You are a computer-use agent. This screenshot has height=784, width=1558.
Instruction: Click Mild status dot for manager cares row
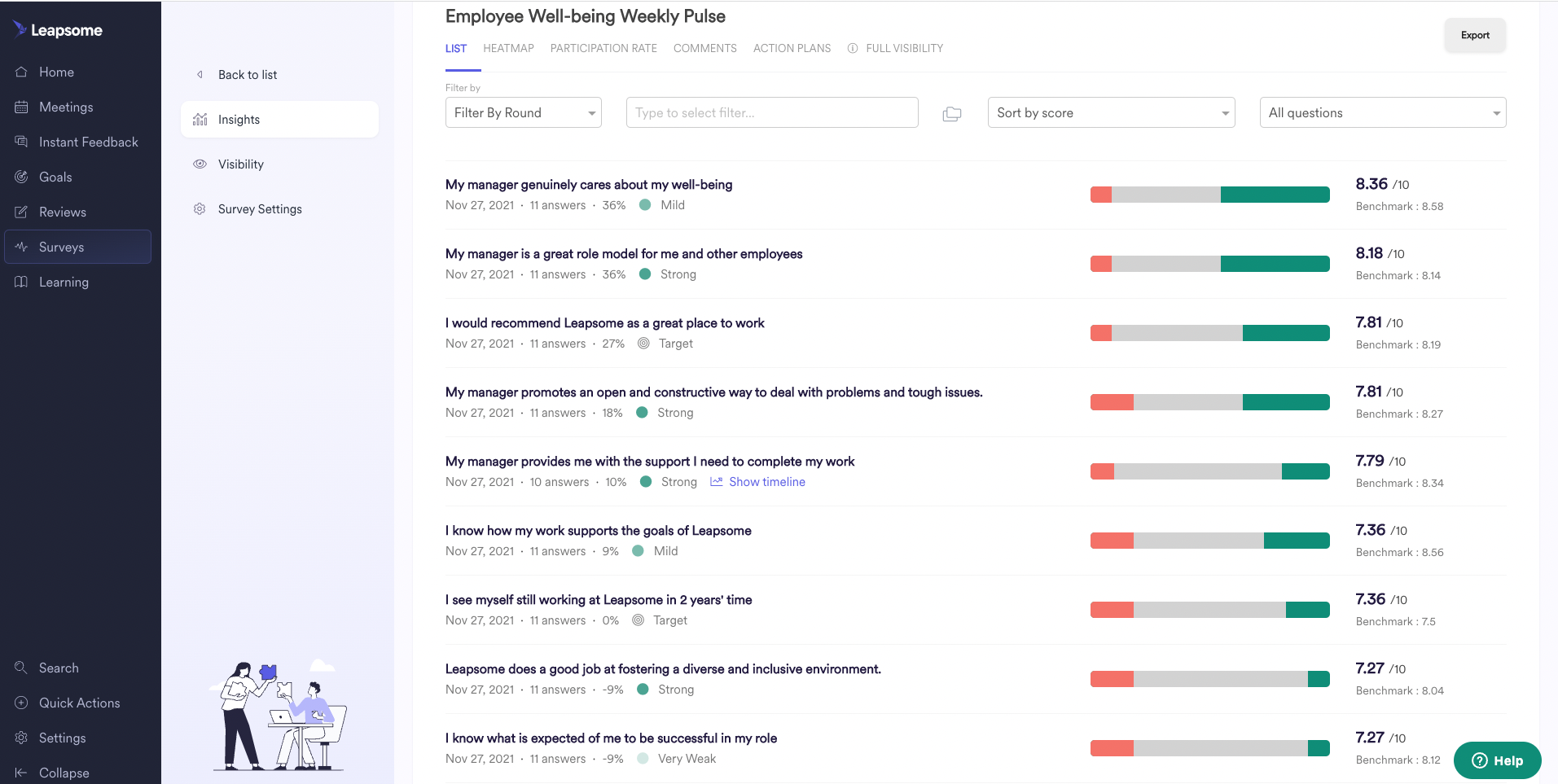[645, 205]
